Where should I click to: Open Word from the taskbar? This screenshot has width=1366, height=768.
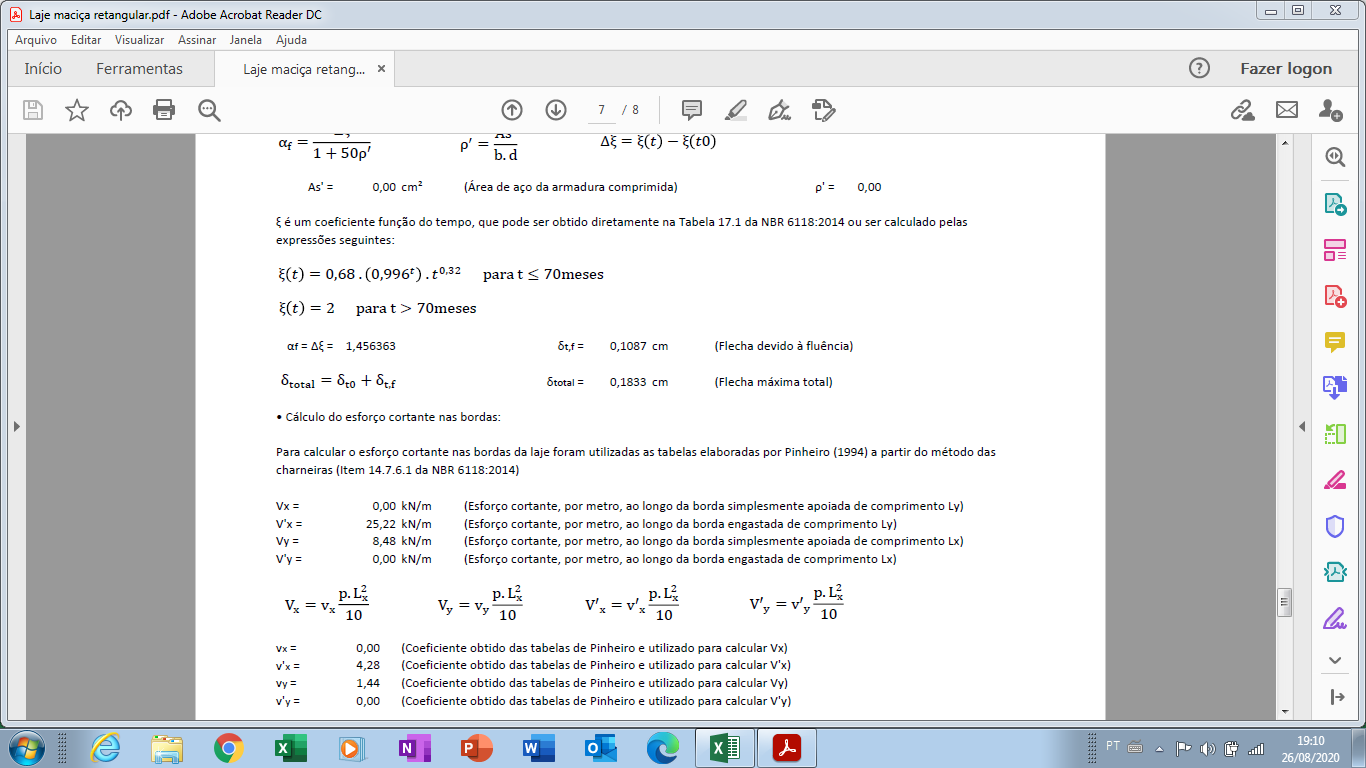tap(538, 748)
